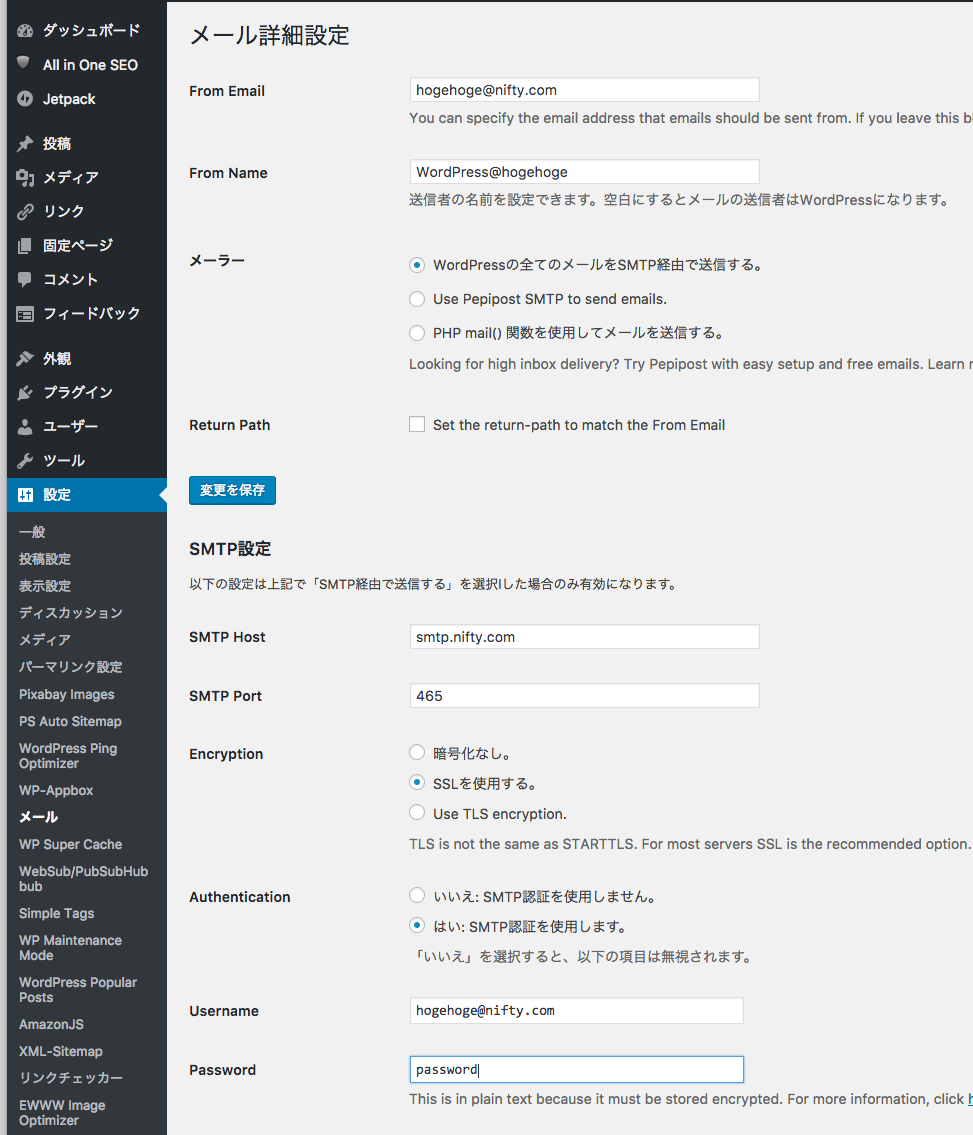Viewport: 973px width, 1135px height.
Task: Click the Username input field
Action: coord(576,1010)
